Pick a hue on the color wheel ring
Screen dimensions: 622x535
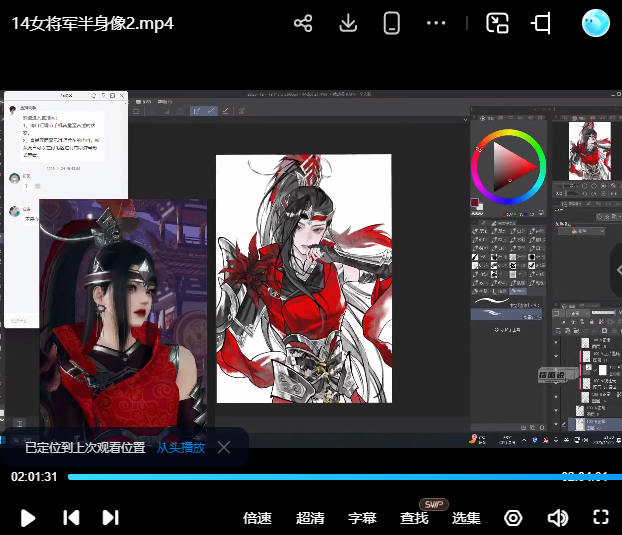tap(508, 167)
